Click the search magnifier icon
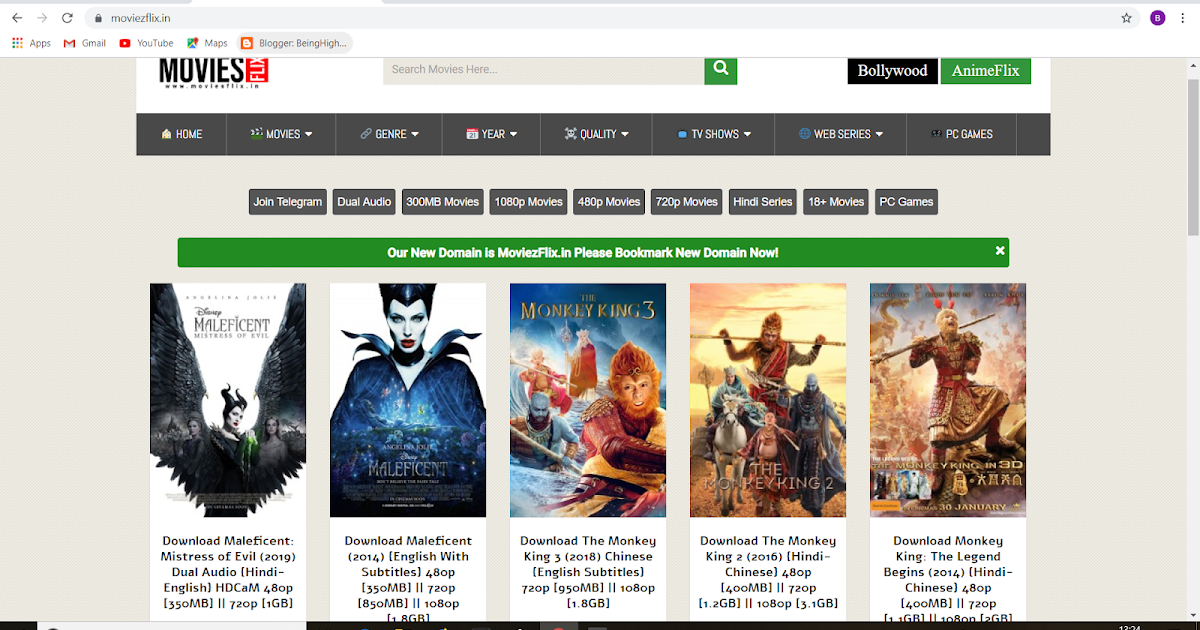This screenshot has width=1200, height=630. 720,69
